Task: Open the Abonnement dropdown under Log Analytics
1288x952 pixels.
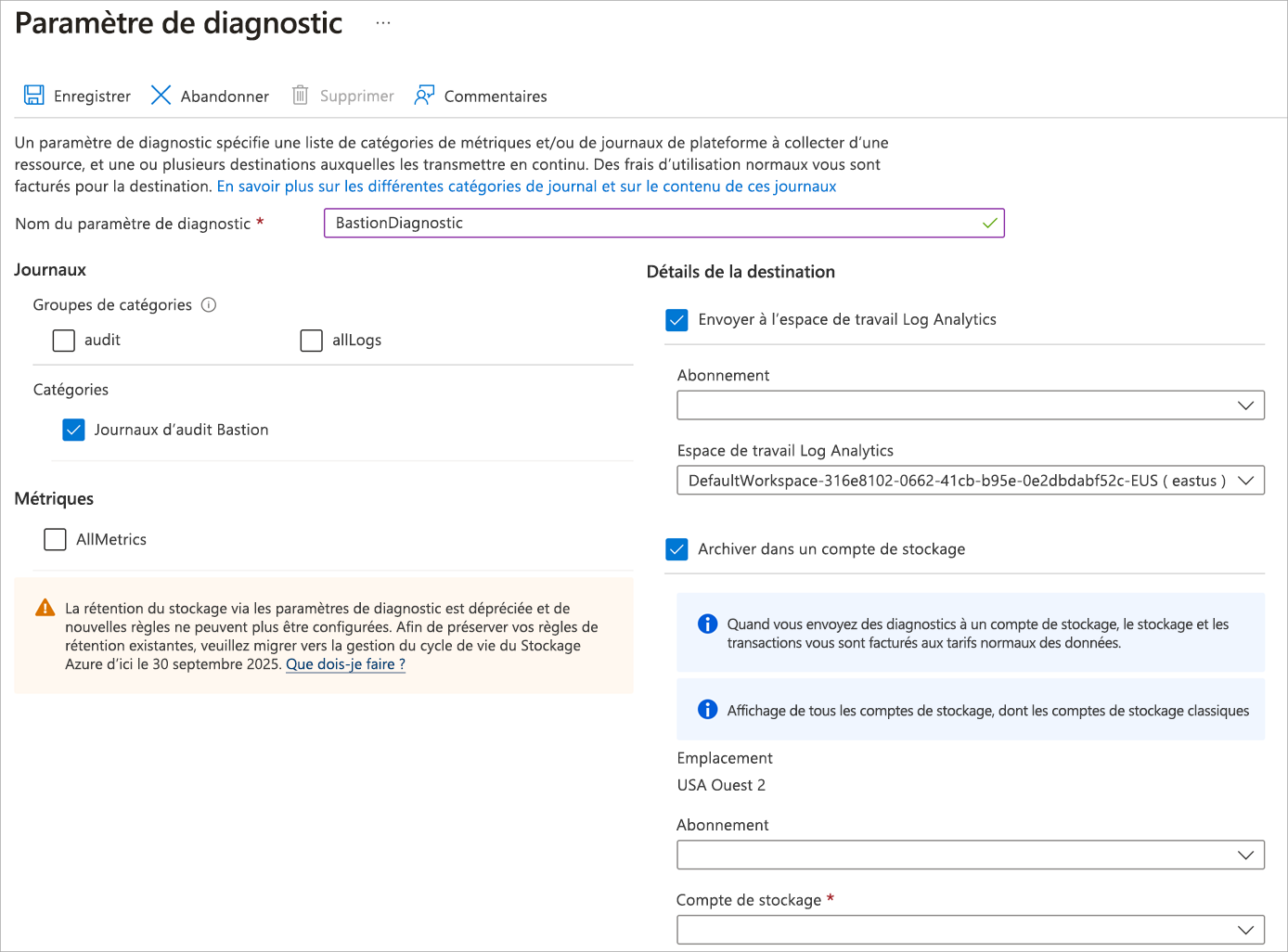Action: [971, 405]
